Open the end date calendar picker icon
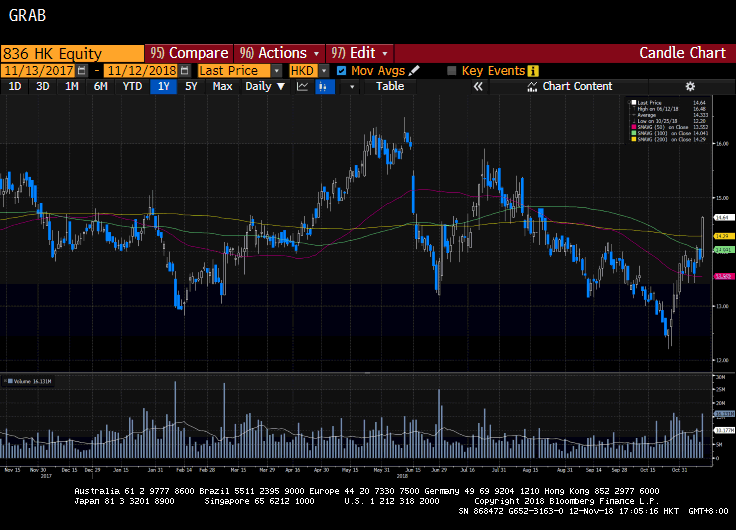This screenshot has height=530, width=736. click(x=185, y=71)
